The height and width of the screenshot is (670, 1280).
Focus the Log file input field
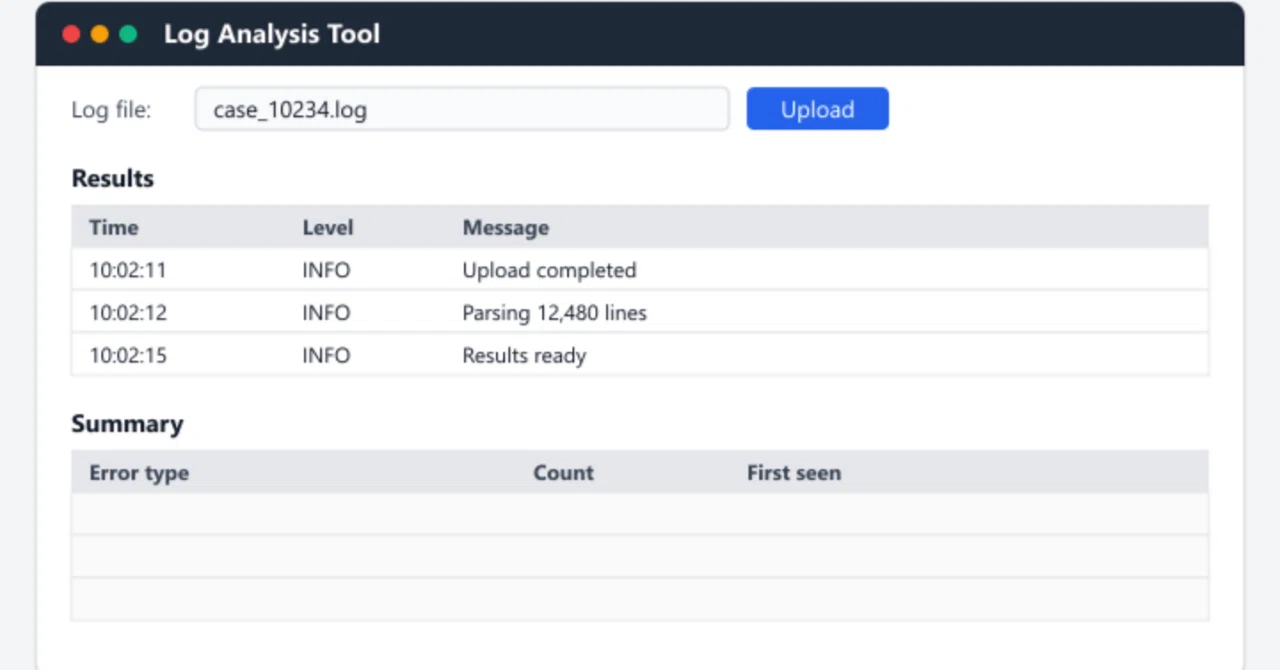coord(462,109)
